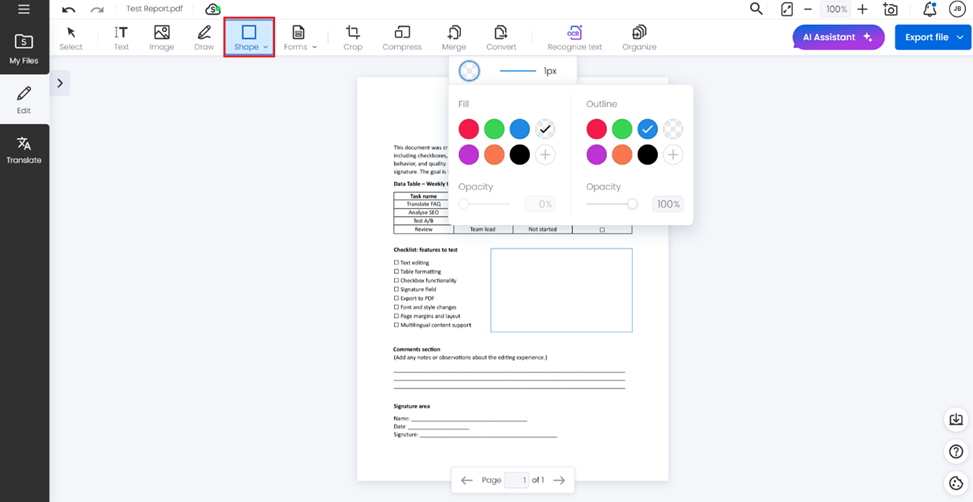
Task: Switch to Translate in sidebar
Action: pos(24,150)
